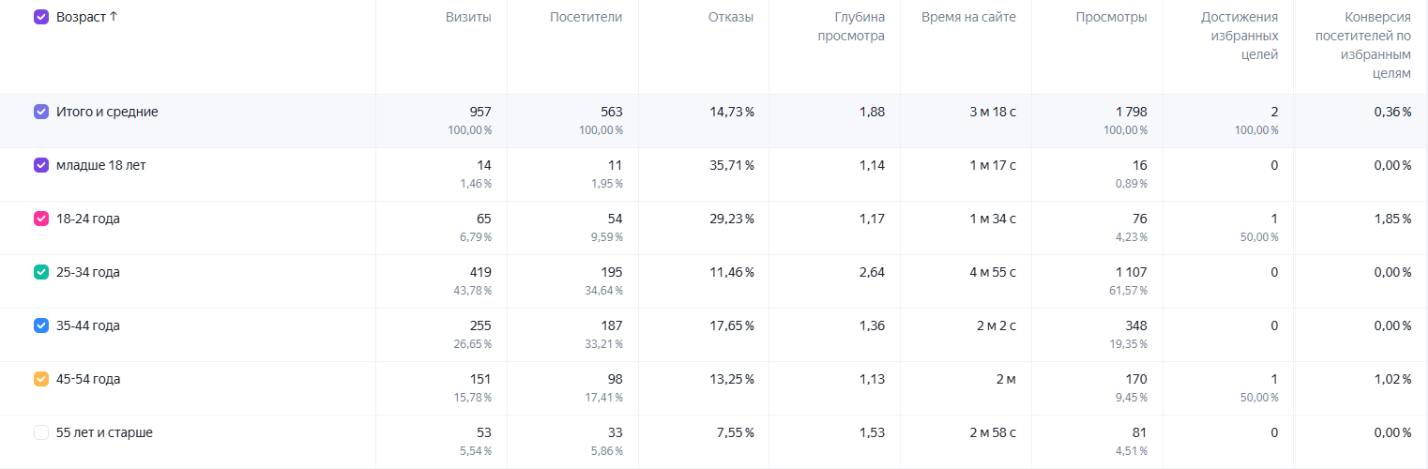Screen dimensions: 1428x469
Task: Sort by Глубина просмотра column header
Action: click(x=851, y=27)
